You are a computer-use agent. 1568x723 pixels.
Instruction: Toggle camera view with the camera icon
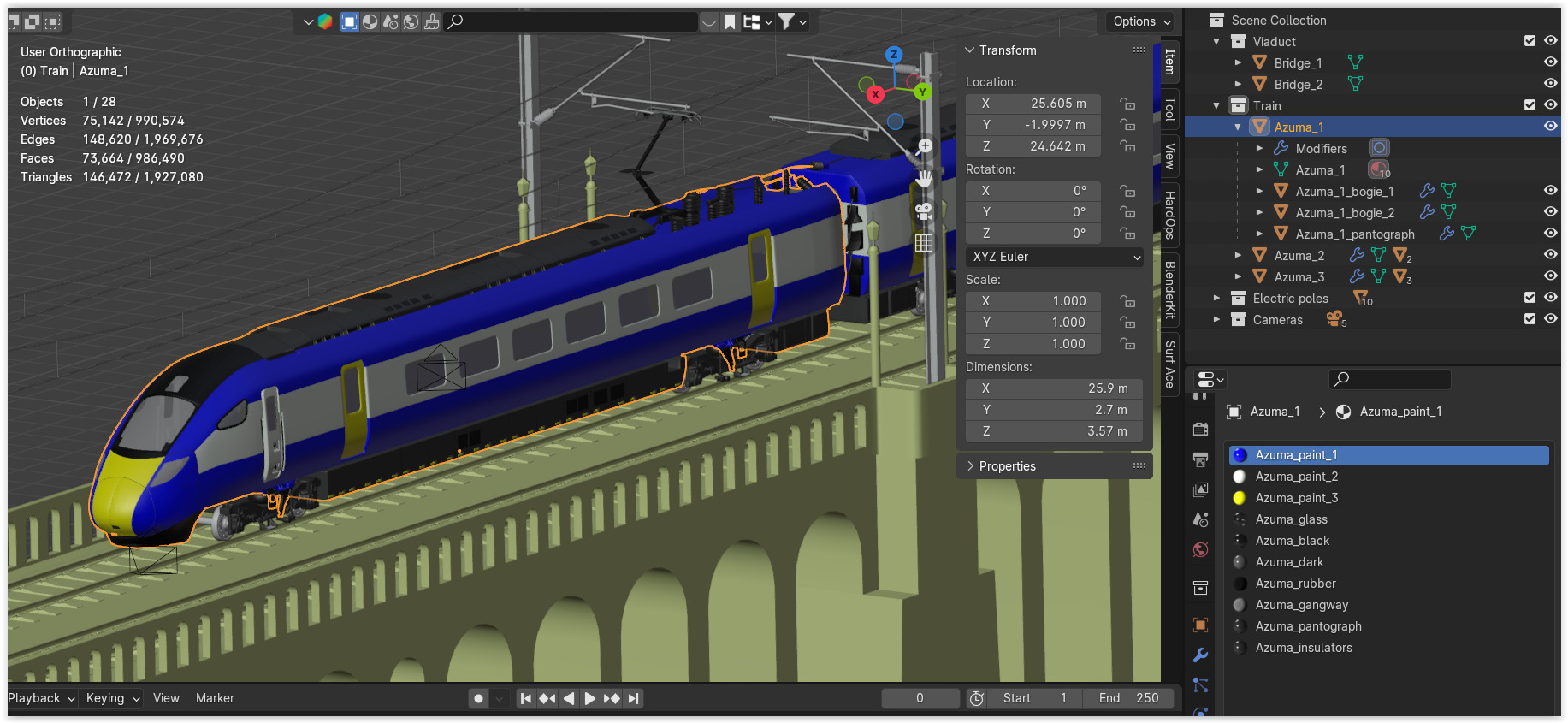(924, 210)
